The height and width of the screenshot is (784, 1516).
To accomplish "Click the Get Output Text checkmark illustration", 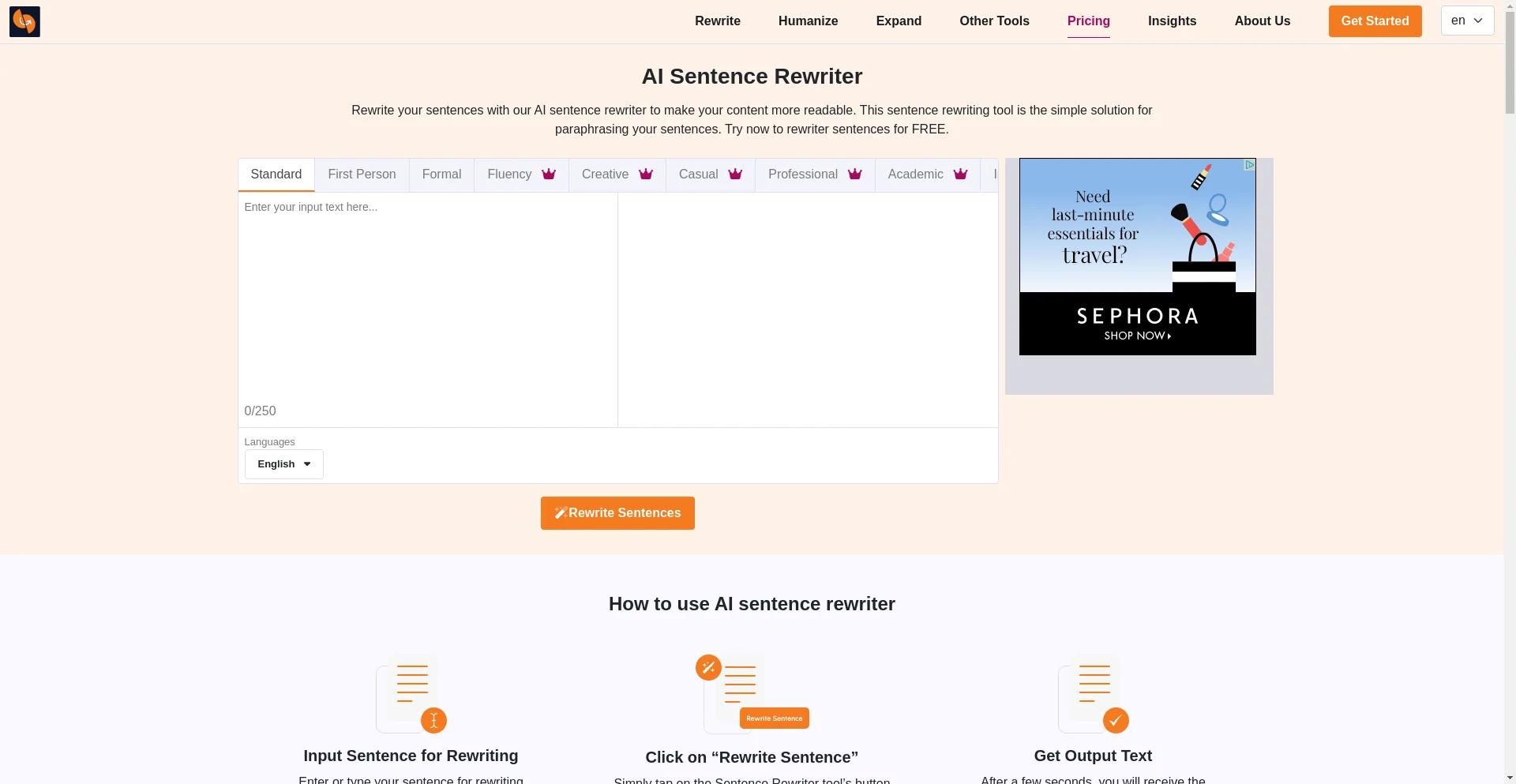I will 1094,693.
